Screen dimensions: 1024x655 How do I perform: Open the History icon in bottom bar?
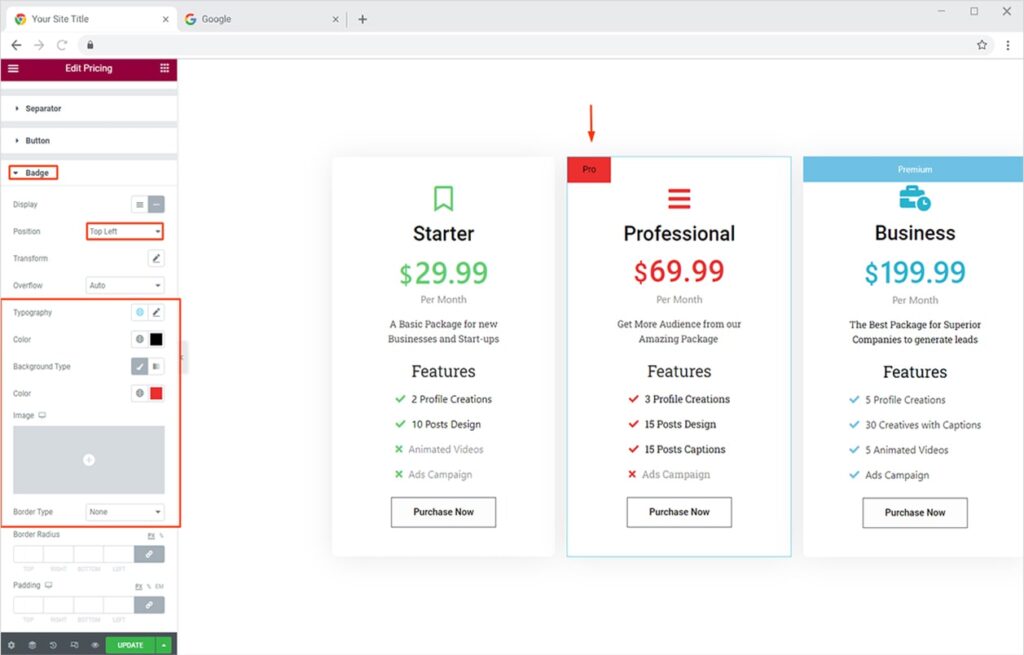53,645
